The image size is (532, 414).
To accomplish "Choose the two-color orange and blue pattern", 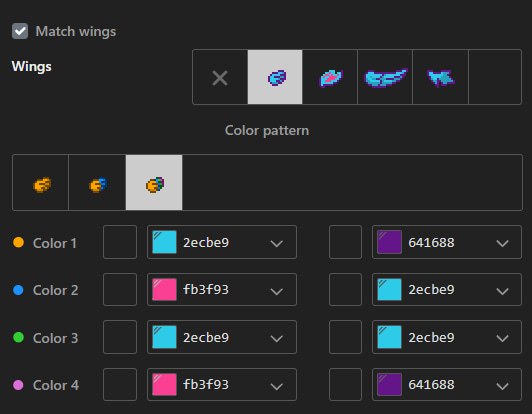I will click(97, 183).
